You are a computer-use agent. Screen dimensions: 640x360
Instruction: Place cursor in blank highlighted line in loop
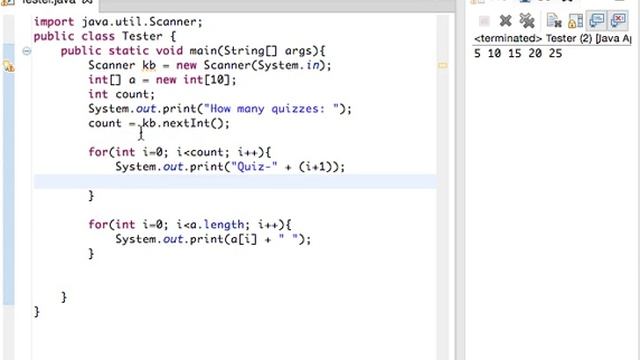click(x=235, y=182)
